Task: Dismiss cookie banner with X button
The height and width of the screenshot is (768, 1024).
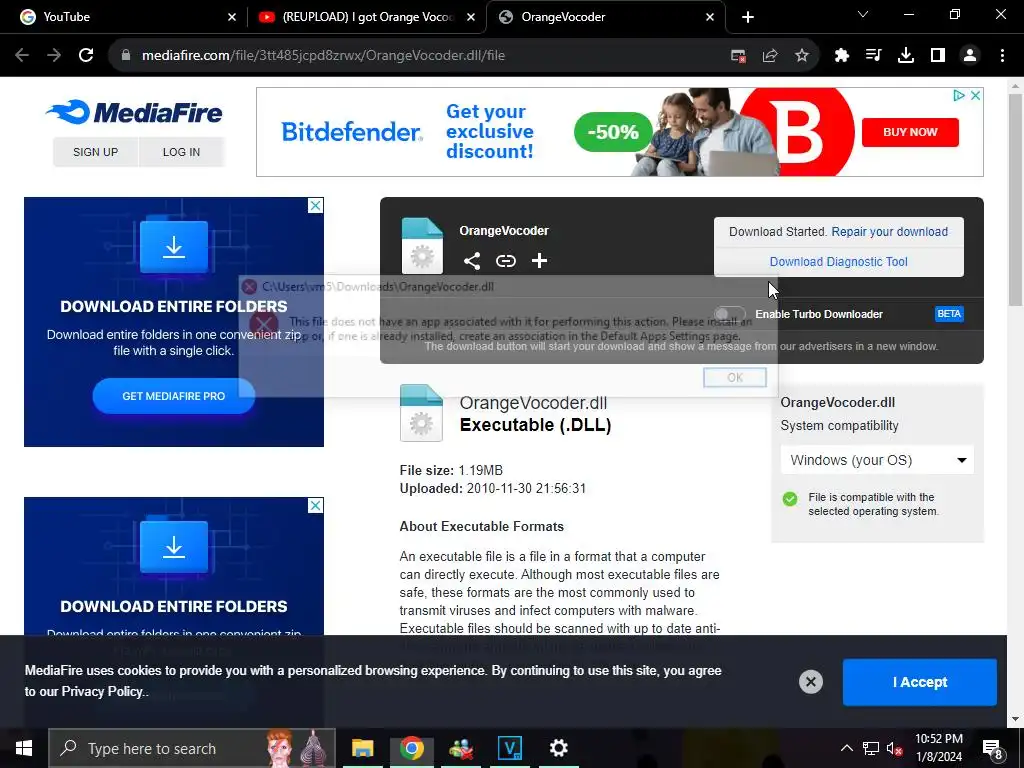Action: [x=810, y=682]
